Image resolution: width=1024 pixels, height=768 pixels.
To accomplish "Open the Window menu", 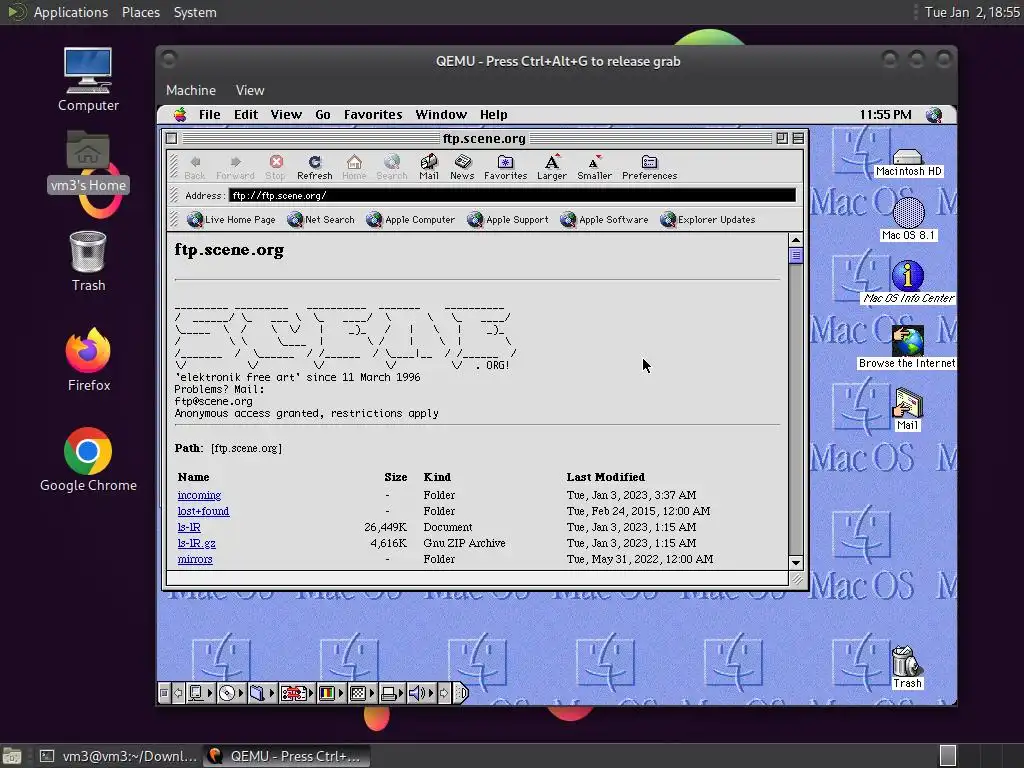I will [x=441, y=115].
